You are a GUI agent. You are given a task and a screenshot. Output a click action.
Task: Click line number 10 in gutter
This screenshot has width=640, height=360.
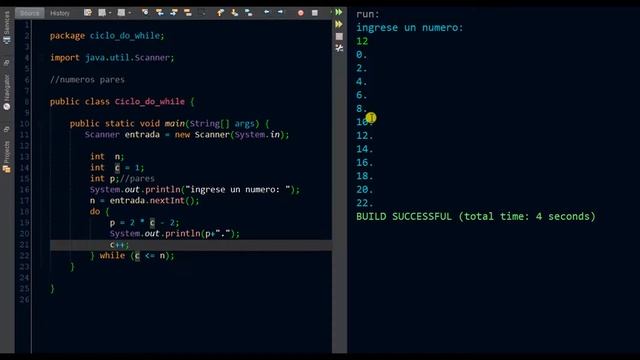24,124
